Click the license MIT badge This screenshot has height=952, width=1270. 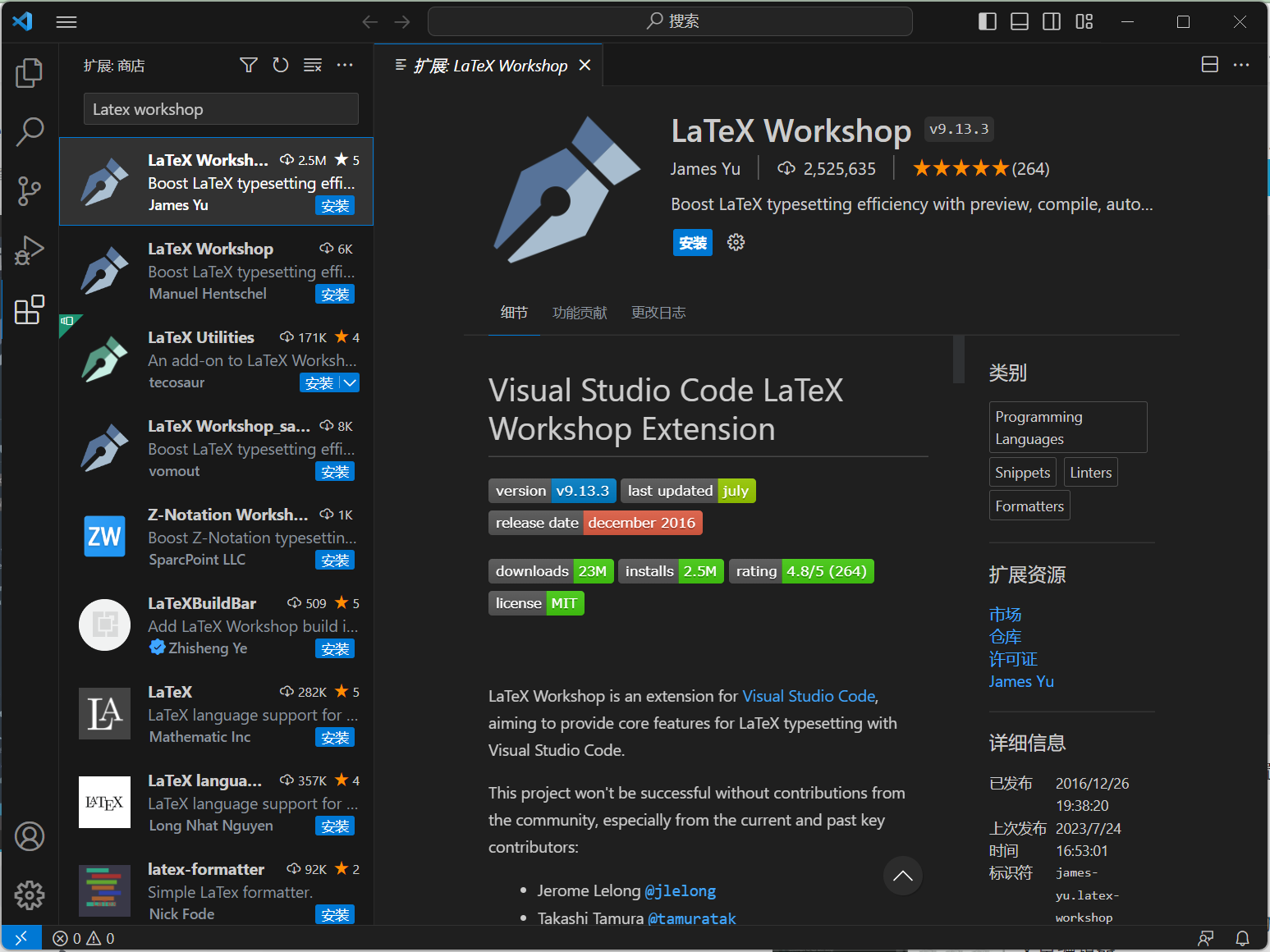536,603
